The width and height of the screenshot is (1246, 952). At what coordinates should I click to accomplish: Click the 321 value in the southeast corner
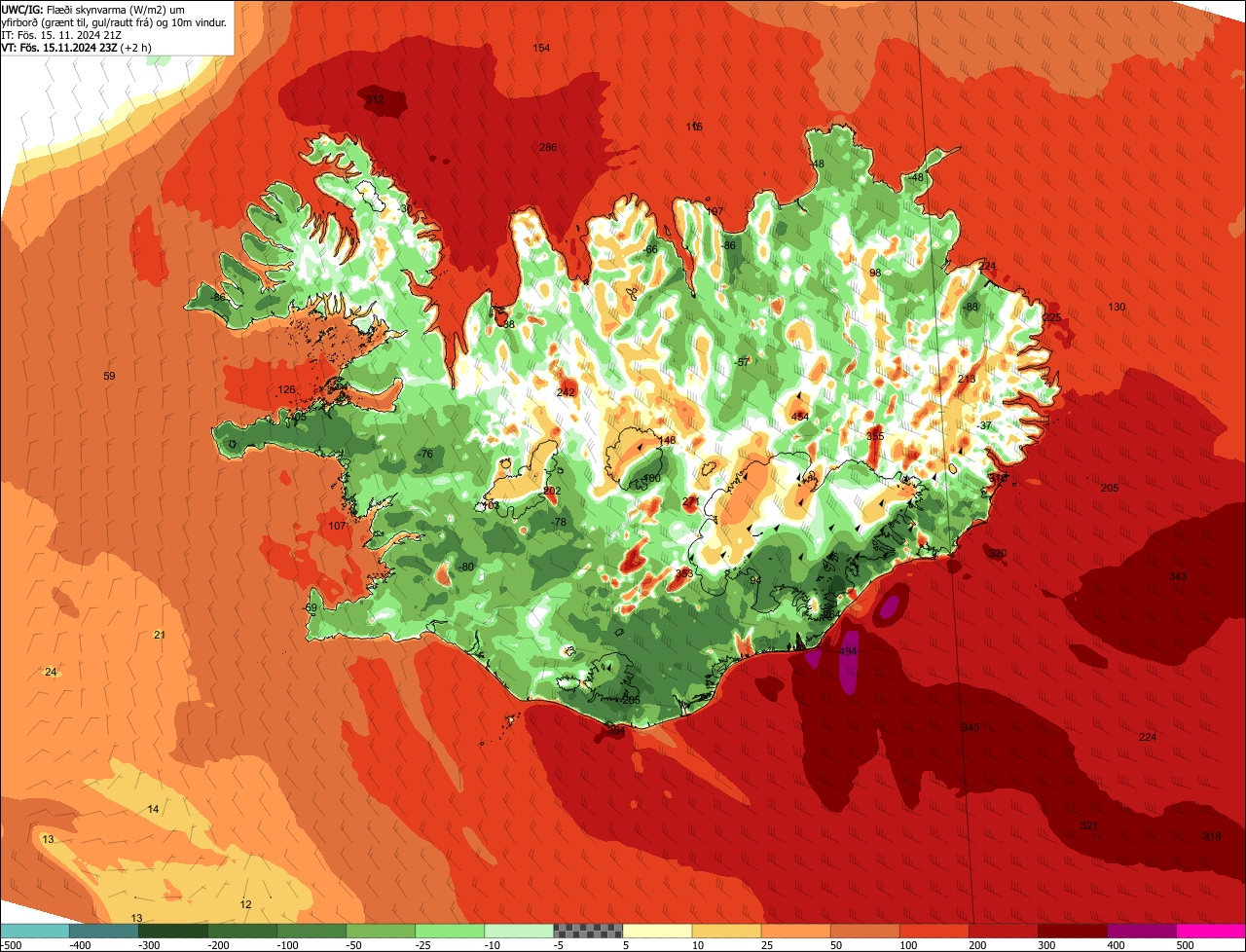[1089, 825]
